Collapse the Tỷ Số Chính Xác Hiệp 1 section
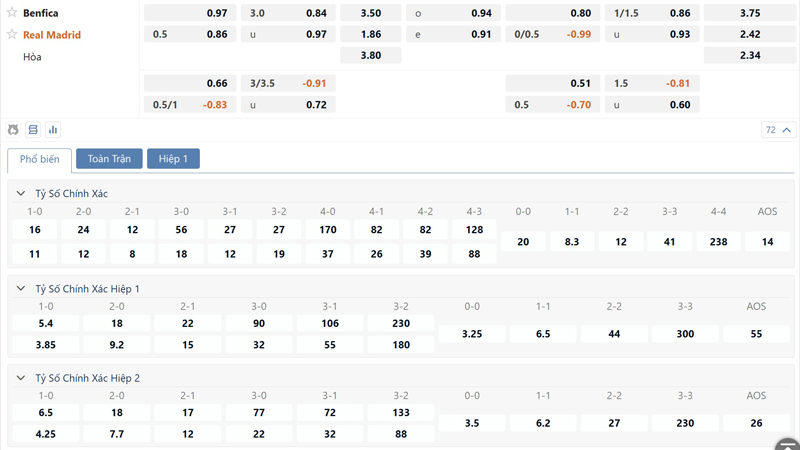800x450 pixels. point(21,288)
